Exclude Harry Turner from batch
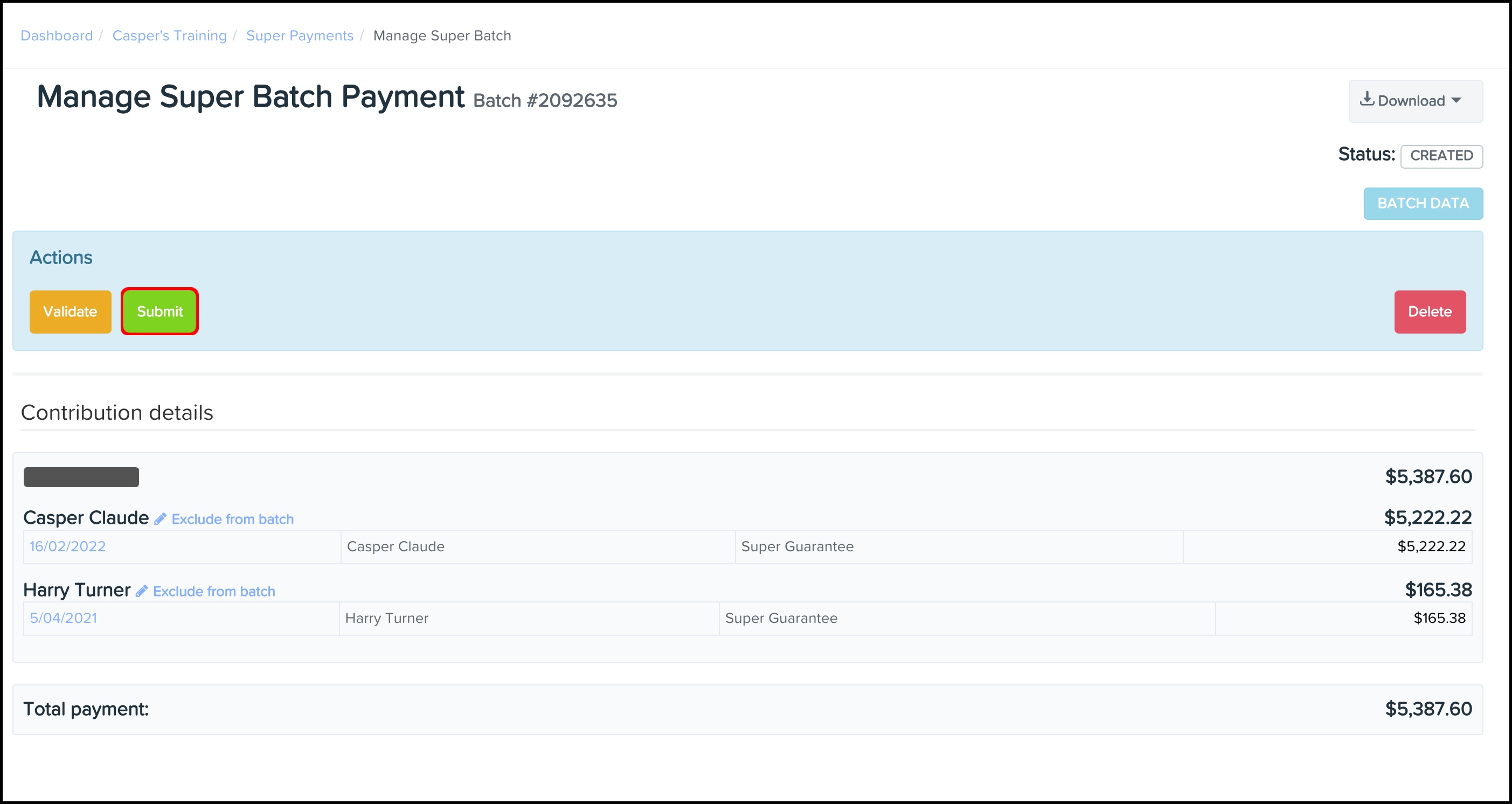 (213, 592)
